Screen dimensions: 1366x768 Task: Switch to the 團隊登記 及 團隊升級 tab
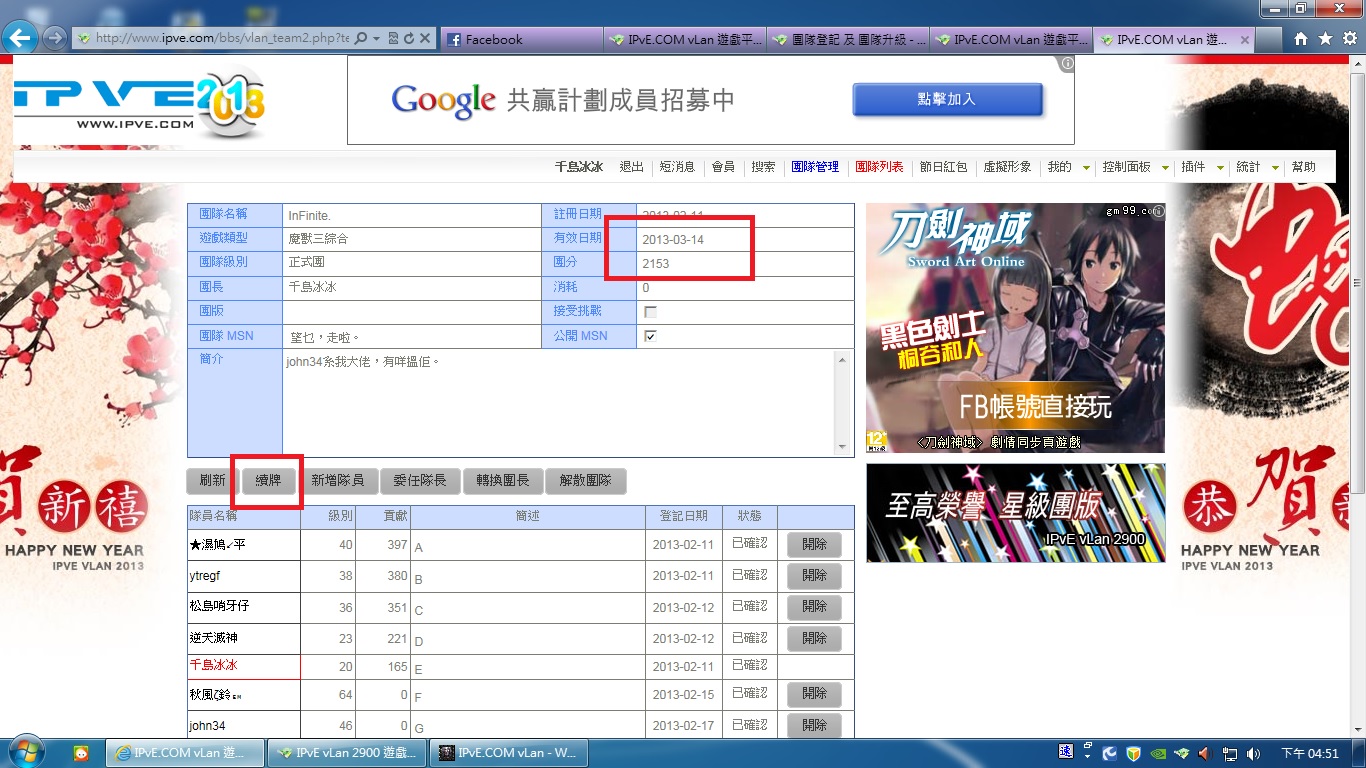click(x=848, y=40)
